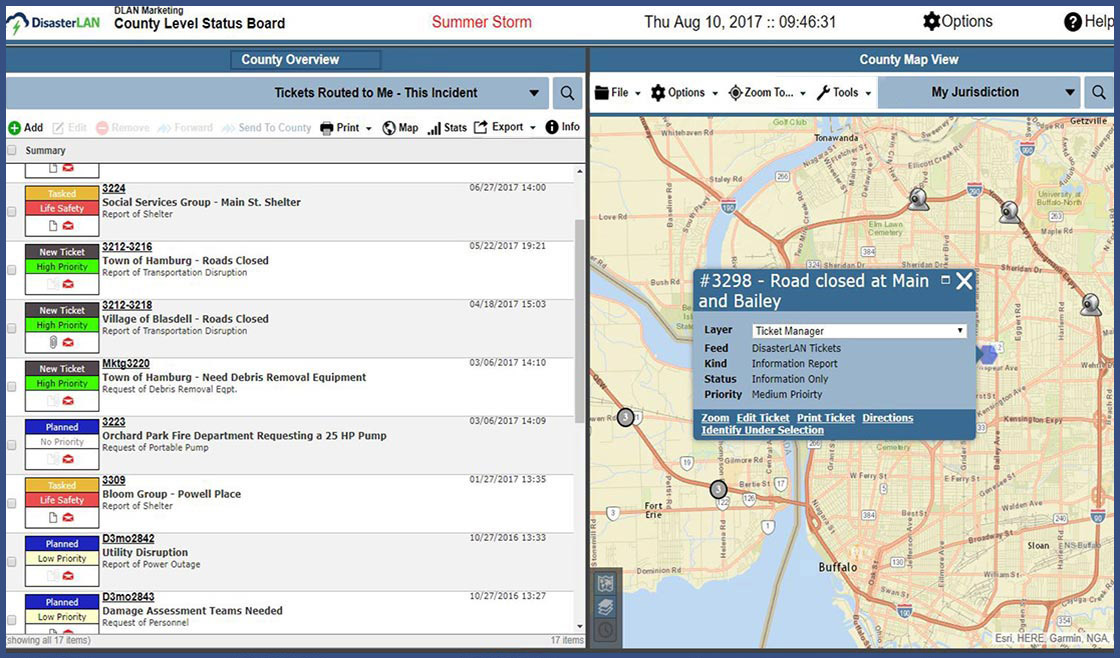Click the search magnifier beside My Jurisdiction
This screenshot has width=1120, height=658.
pos(1098,93)
